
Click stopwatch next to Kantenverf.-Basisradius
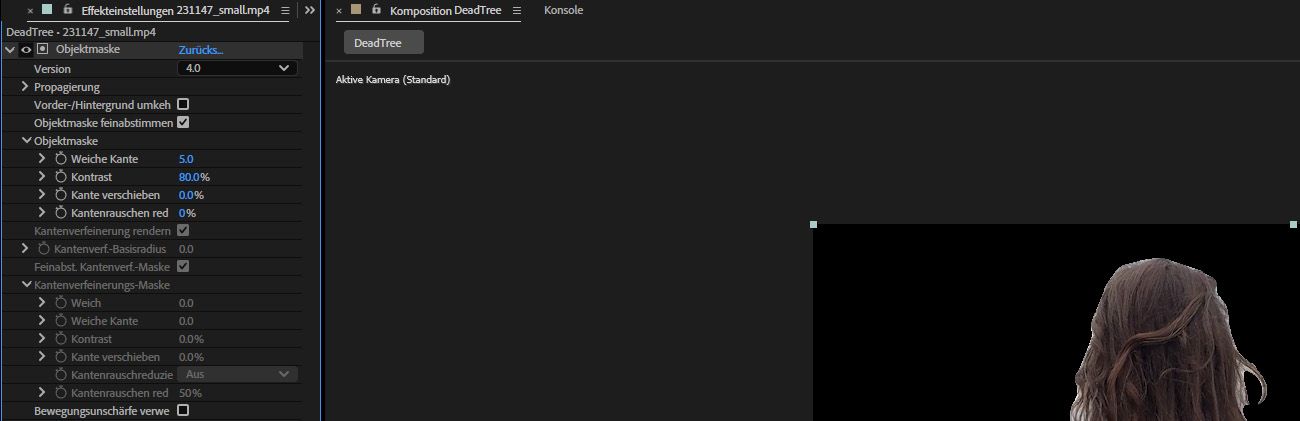[44, 248]
